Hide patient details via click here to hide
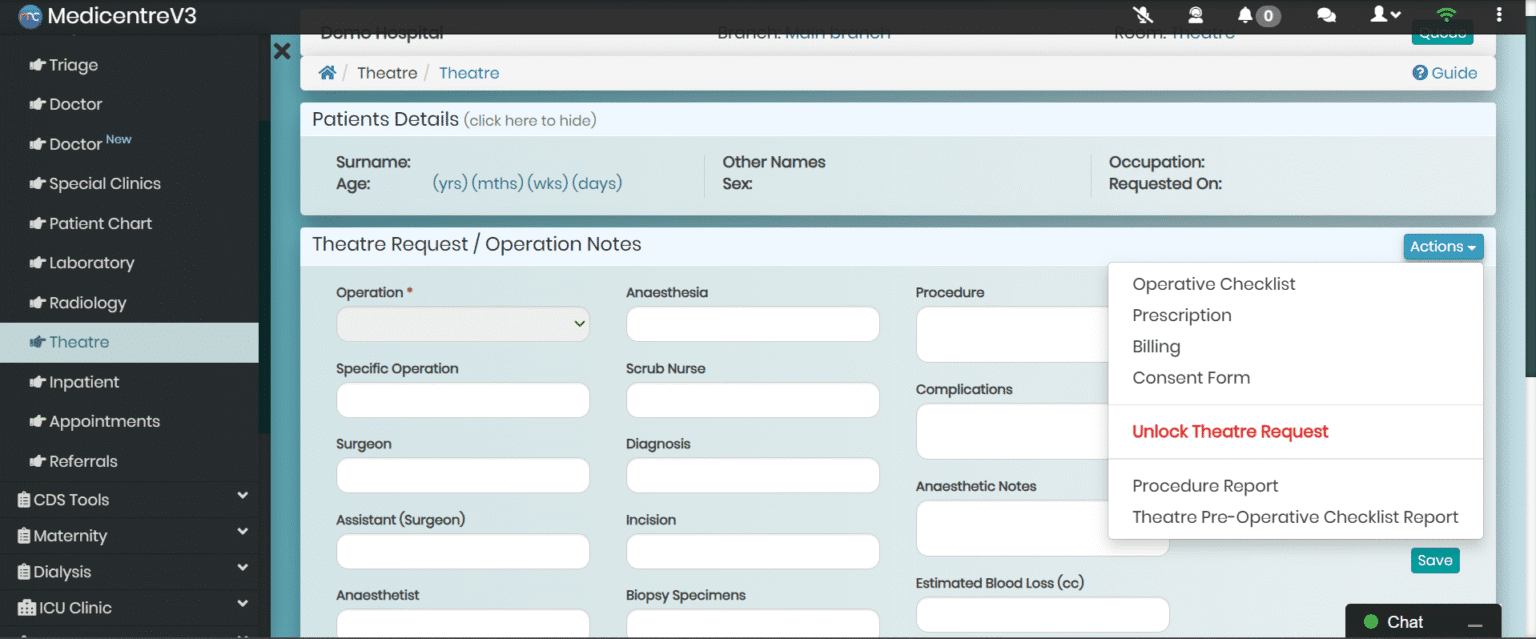 (530, 121)
